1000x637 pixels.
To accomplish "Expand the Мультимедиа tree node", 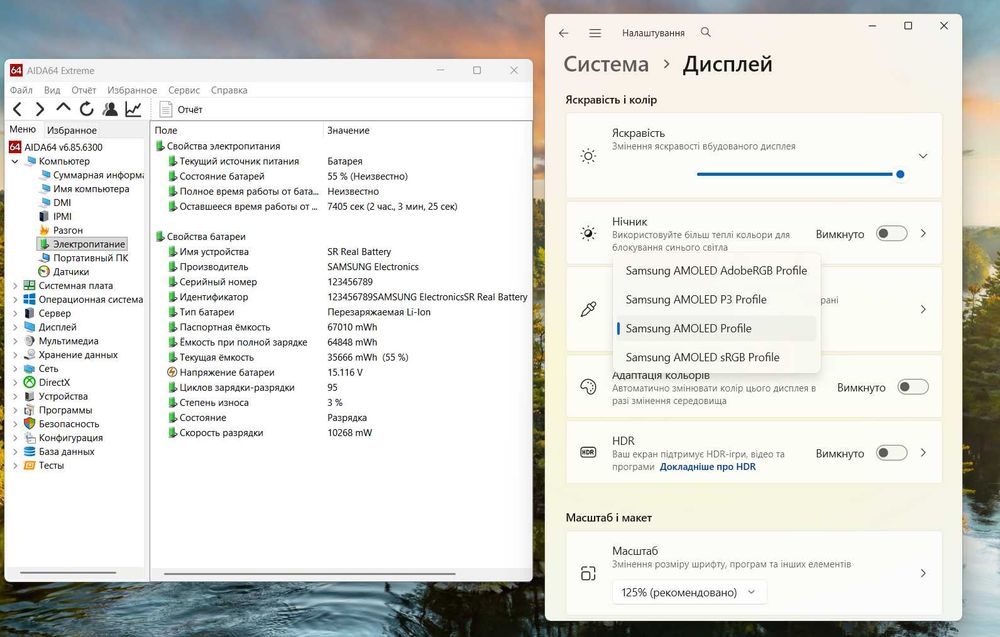I will [x=15, y=340].
